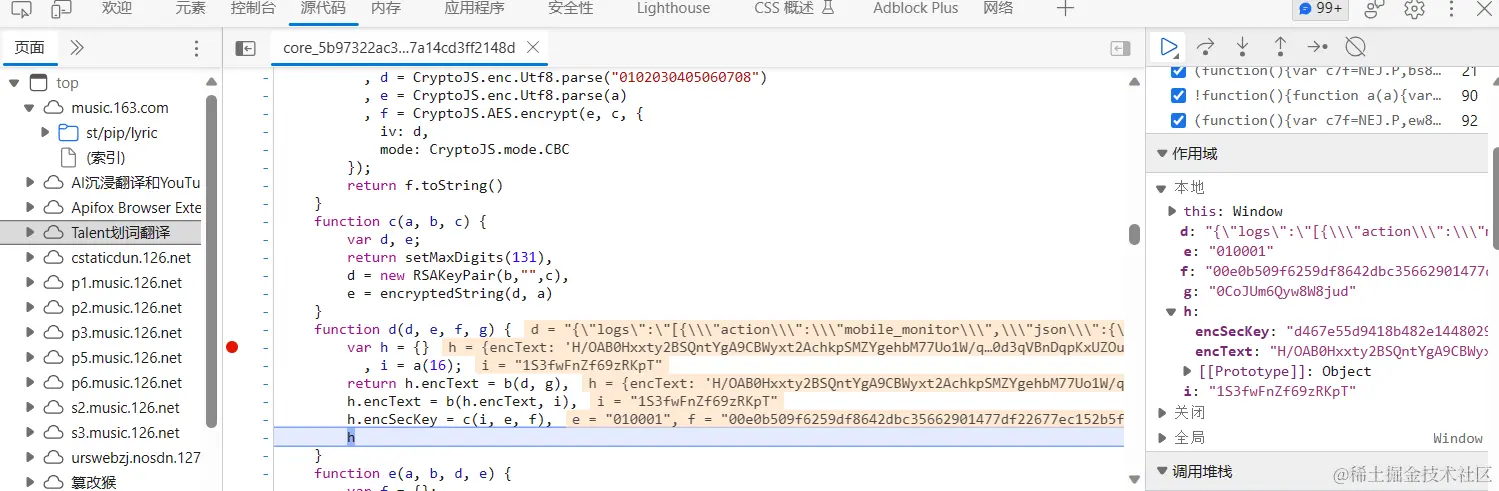
Task: Show more navigator tabs chevrons
Action: click(x=77, y=47)
